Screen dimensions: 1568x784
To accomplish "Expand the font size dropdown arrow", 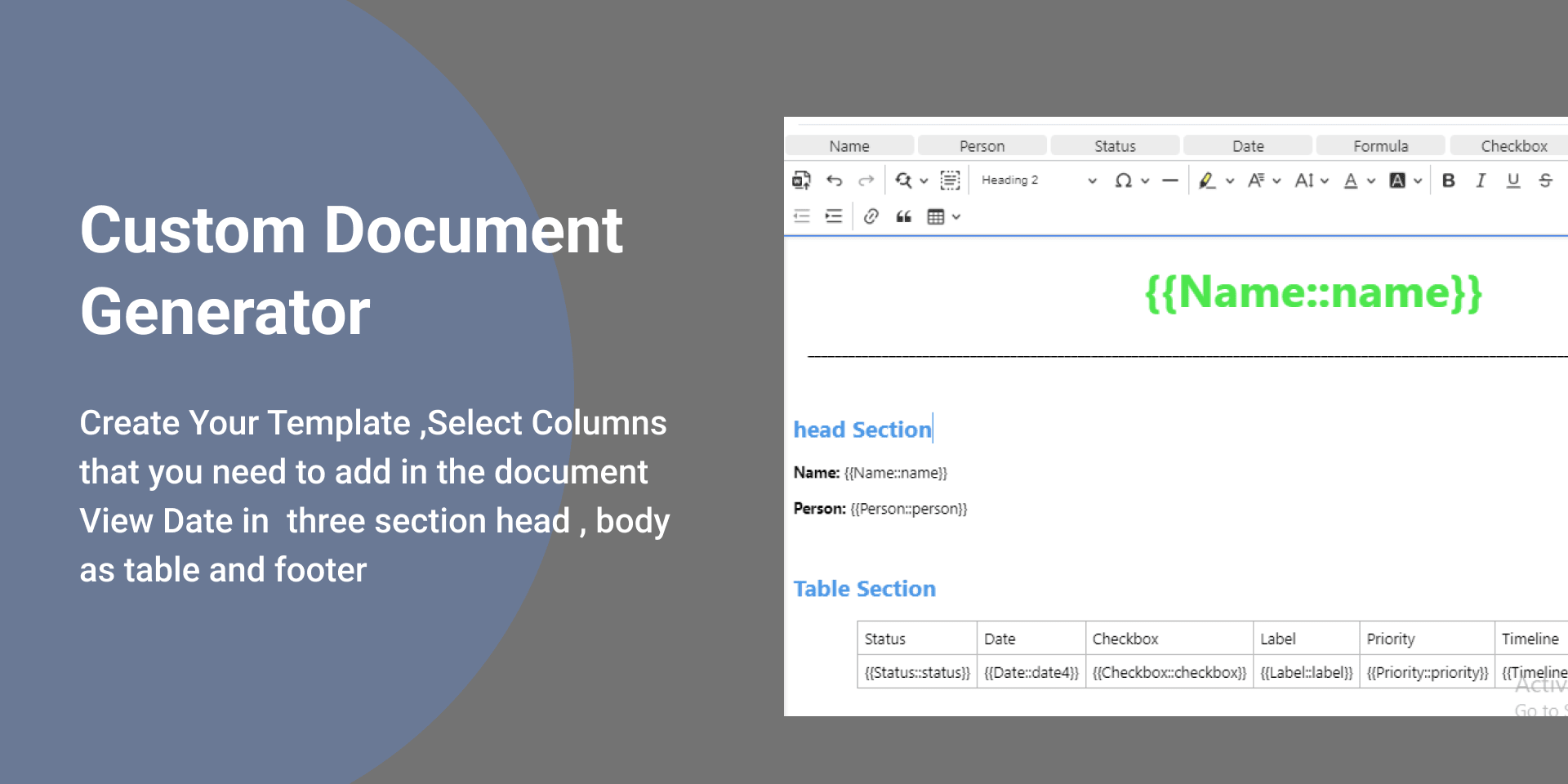I will [x=1325, y=181].
